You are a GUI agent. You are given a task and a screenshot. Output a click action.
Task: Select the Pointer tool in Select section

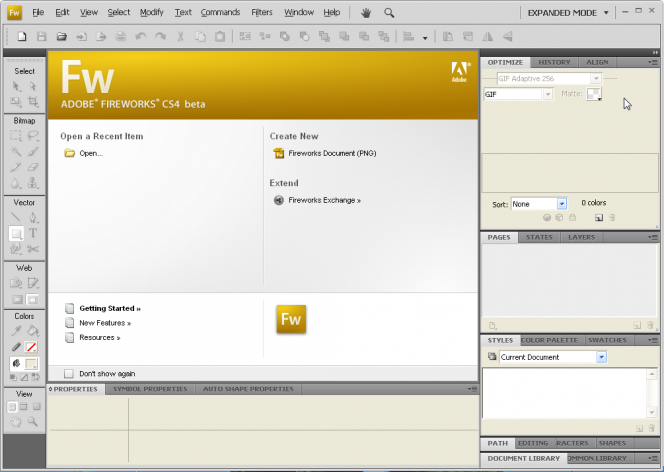coord(16,86)
